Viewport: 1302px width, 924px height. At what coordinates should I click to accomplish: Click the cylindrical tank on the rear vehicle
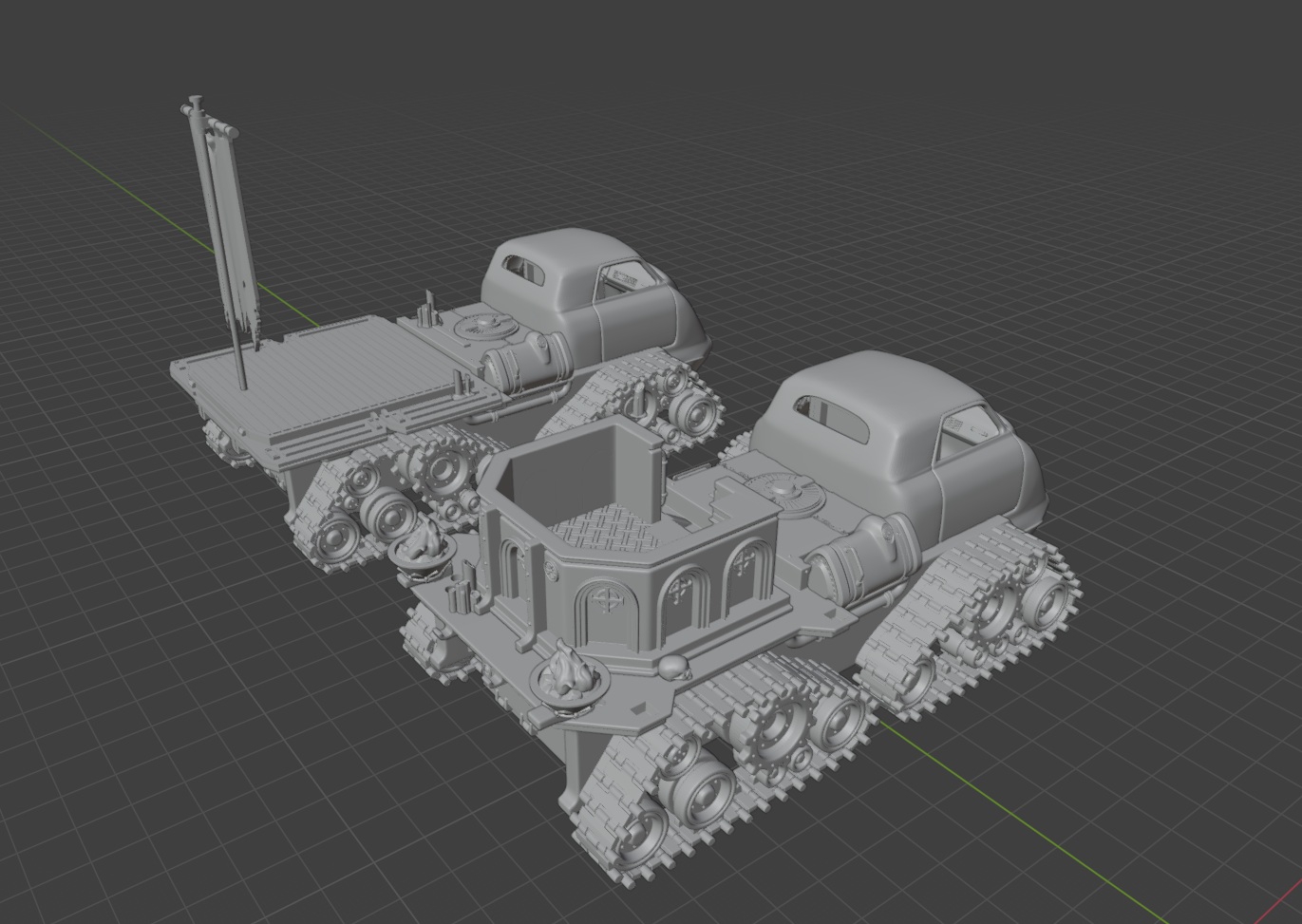pyautogui.click(x=527, y=362)
